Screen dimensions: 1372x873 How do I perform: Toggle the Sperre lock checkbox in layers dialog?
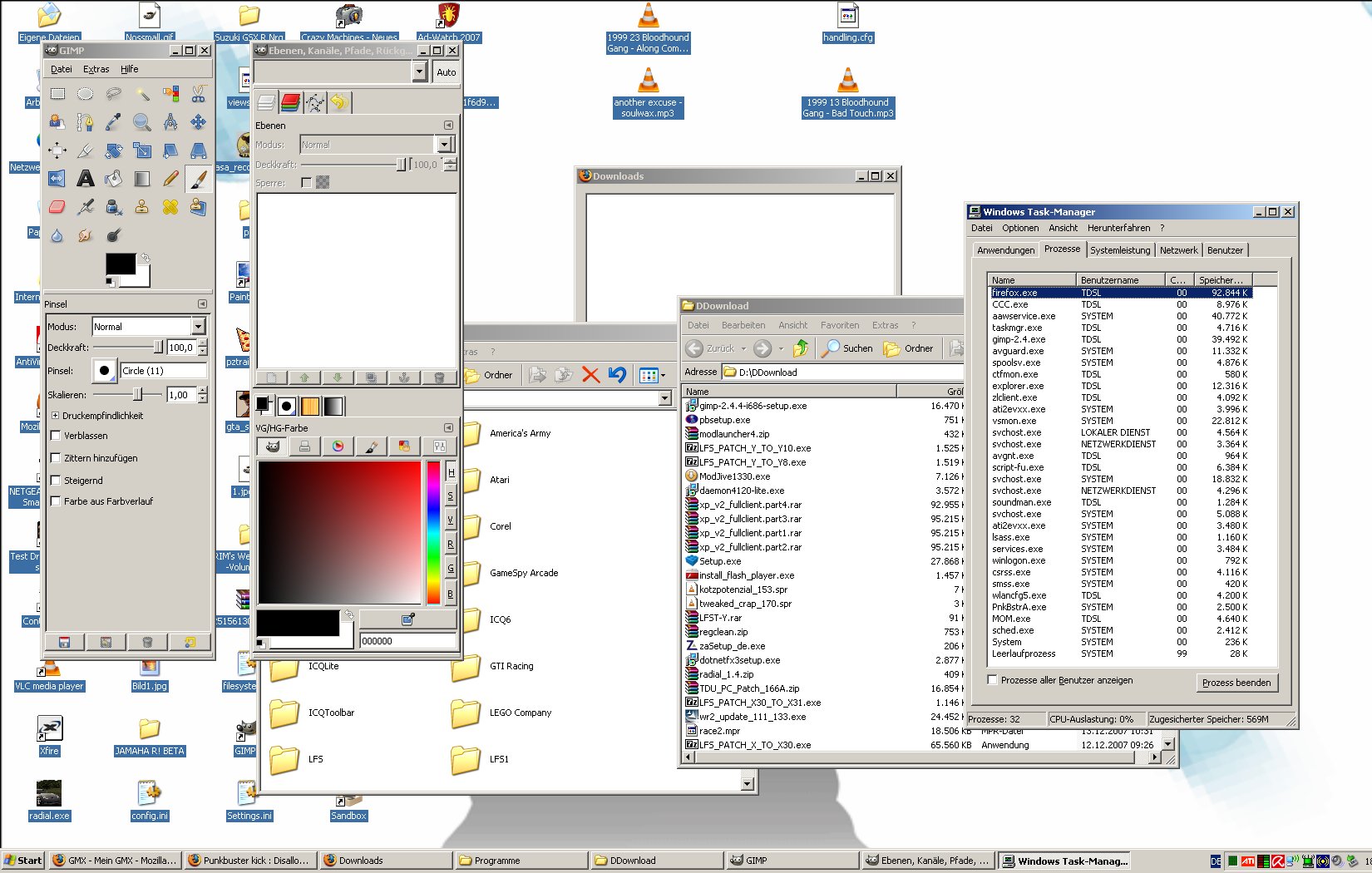[306, 183]
